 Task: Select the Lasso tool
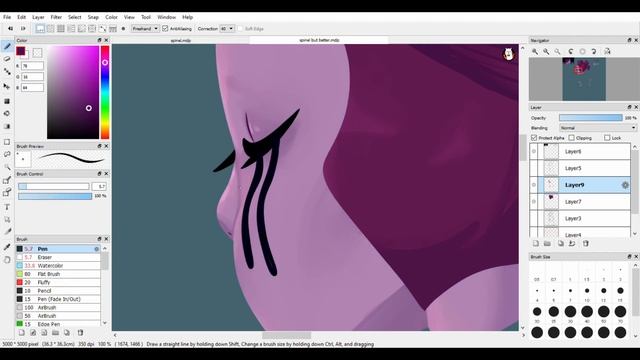coord(7,154)
